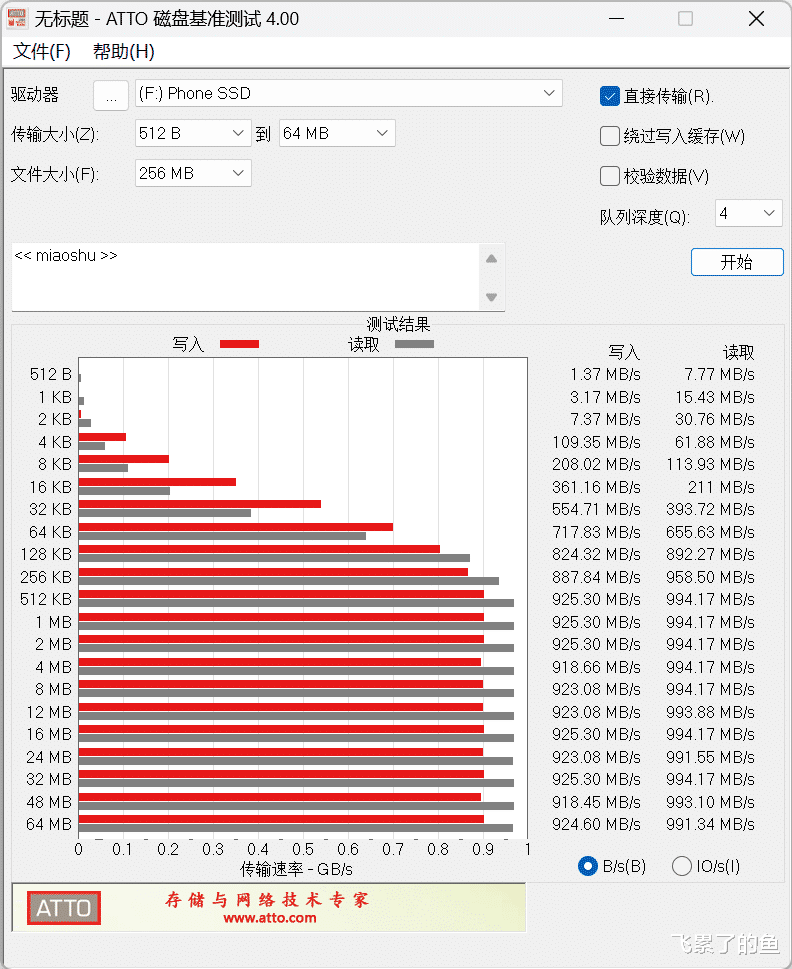This screenshot has width=792, height=969.
Task: Click the www.atto.com link in banner
Action: coord(269,918)
